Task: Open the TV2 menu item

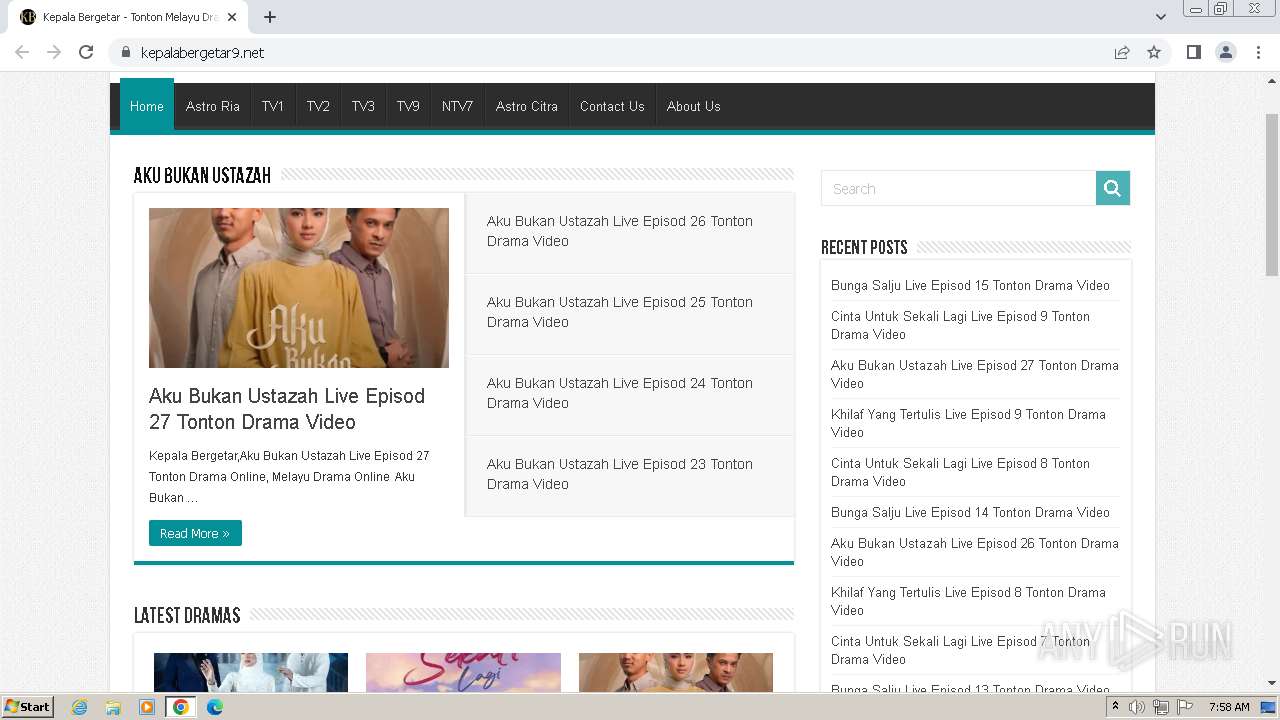Action: [318, 106]
